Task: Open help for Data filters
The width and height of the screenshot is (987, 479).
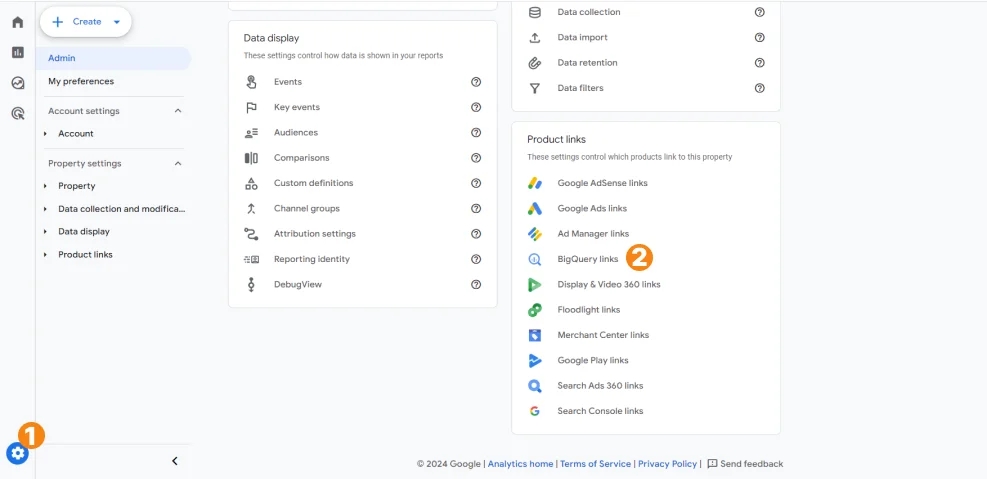Action: [760, 88]
